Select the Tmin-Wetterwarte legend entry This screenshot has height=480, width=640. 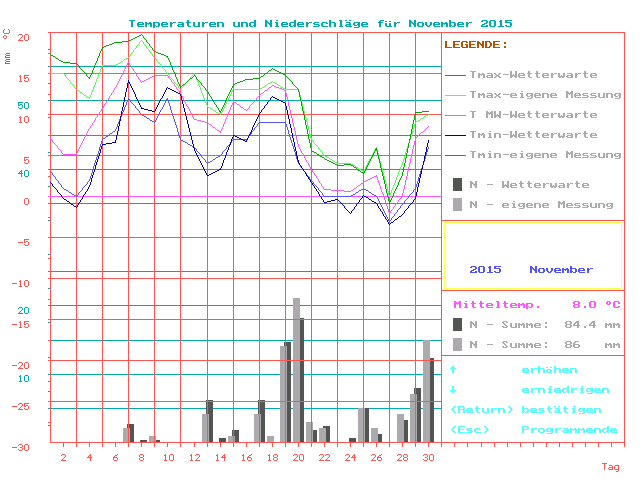pos(533,135)
